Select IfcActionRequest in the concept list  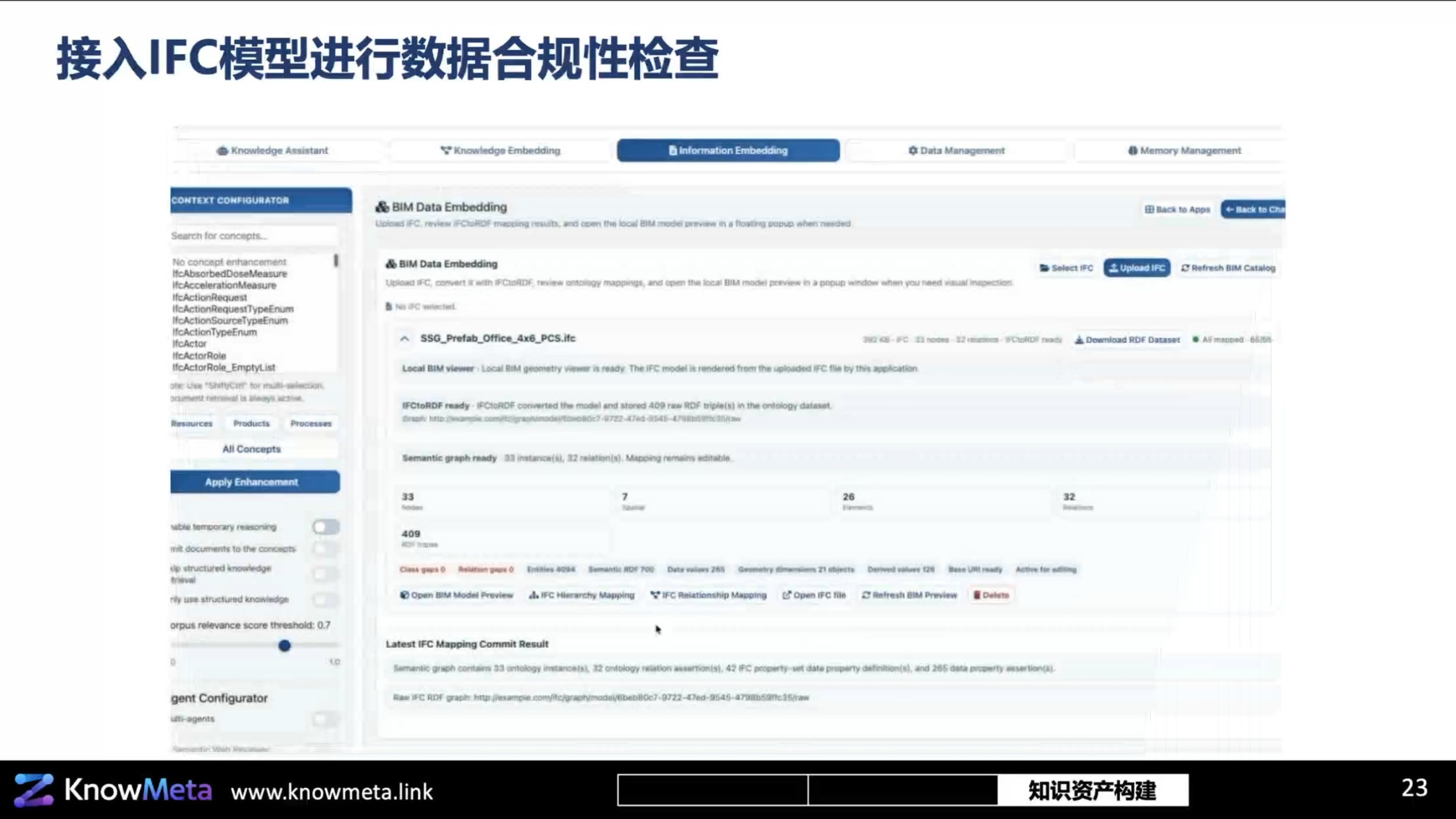210,297
